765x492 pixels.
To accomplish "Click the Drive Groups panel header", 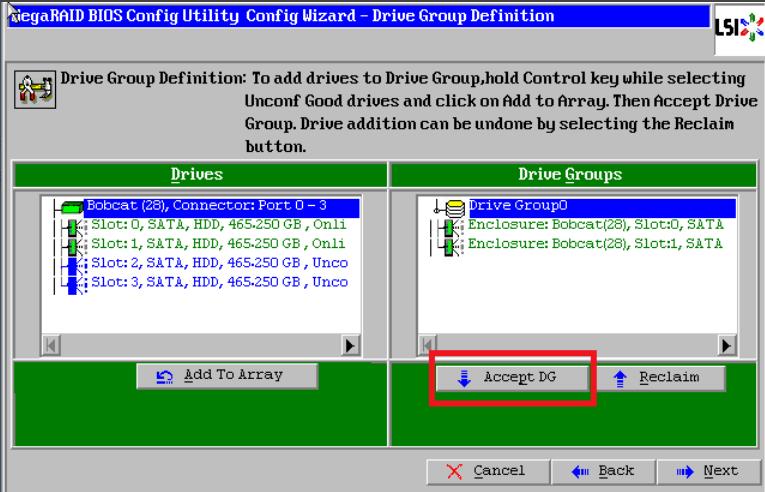I will pos(574,175).
